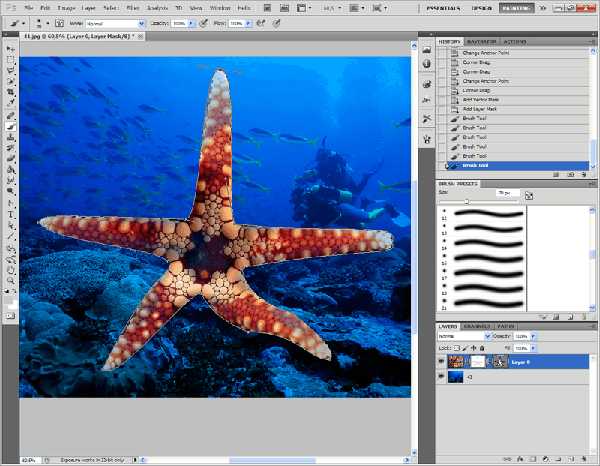Viewport: 600px width, 466px height.
Task: Open the layer blend mode dropdown
Action: (x=461, y=335)
